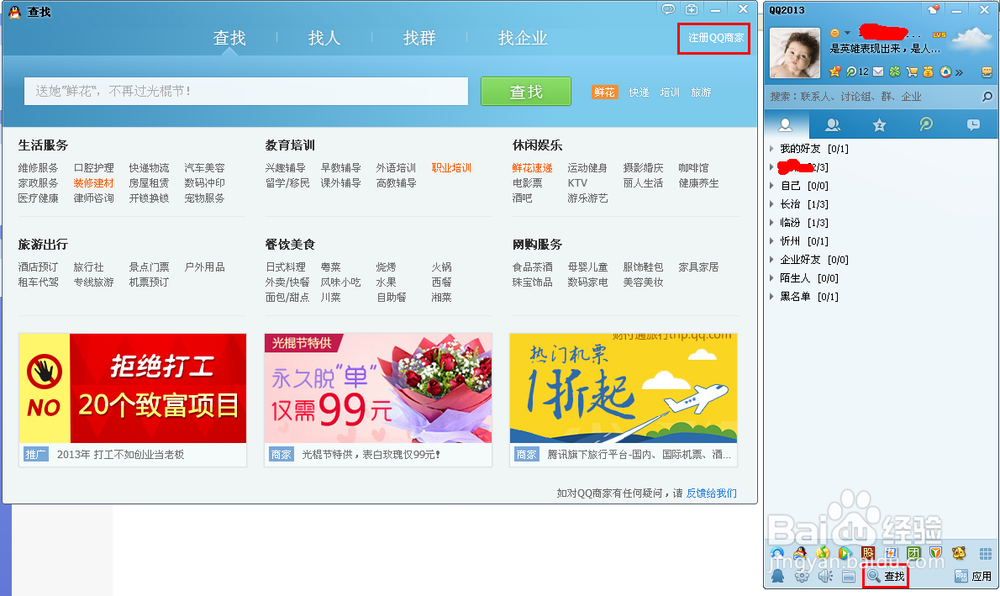Open QQ Zone star icon in profile bar
This screenshot has height=596, width=1000.
click(x=835, y=71)
